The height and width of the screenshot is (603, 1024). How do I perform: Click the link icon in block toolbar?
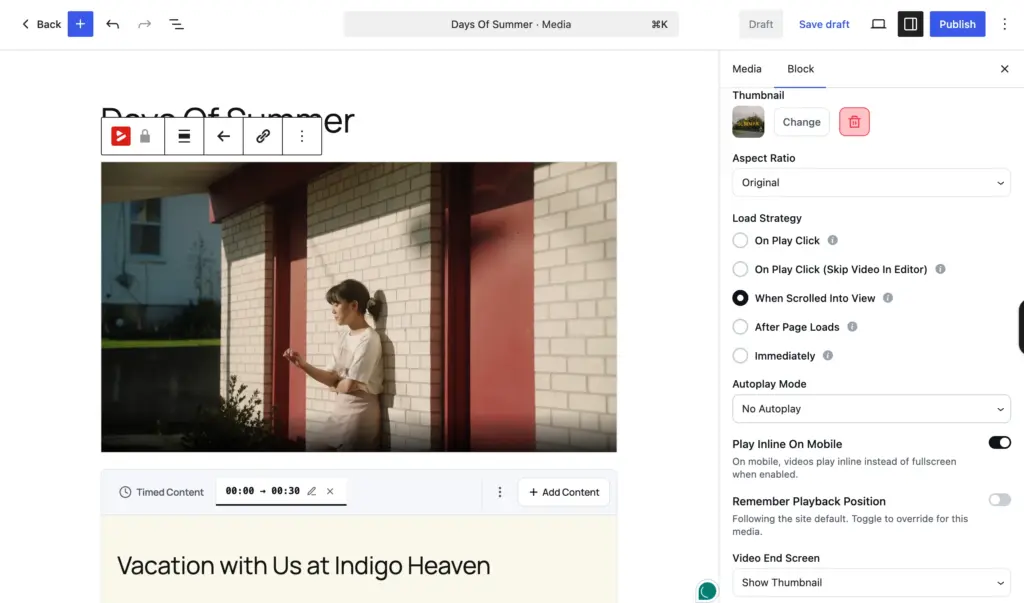coord(263,136)
